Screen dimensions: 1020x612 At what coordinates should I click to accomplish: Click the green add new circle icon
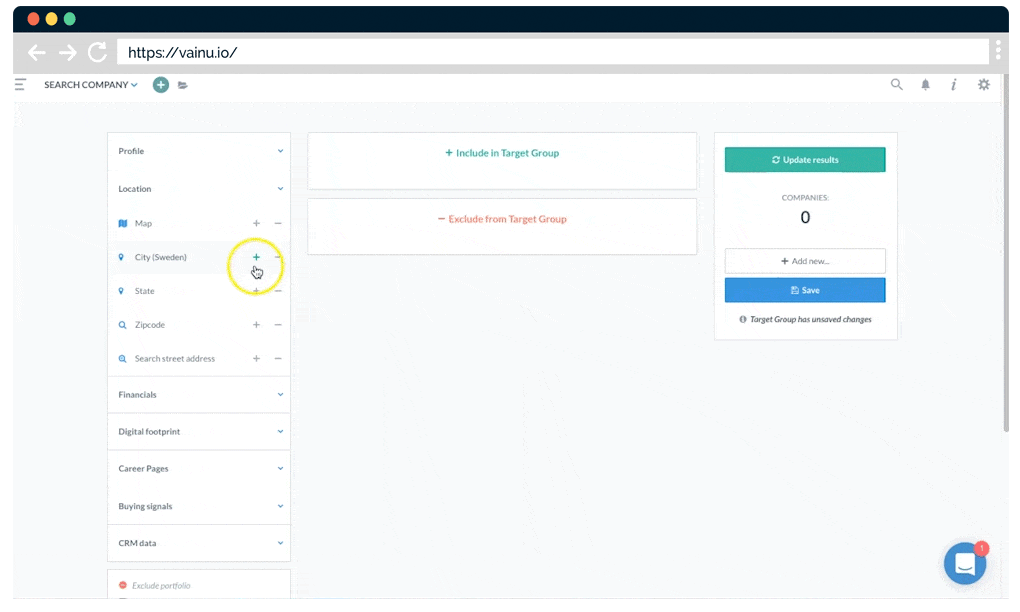tap(160, 85)
